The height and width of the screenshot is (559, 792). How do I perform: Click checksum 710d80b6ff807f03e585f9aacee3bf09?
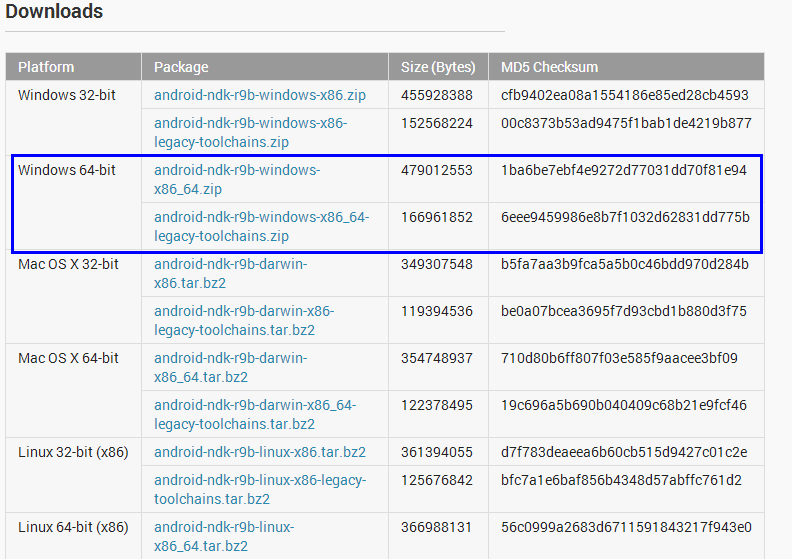pos(619,358)
